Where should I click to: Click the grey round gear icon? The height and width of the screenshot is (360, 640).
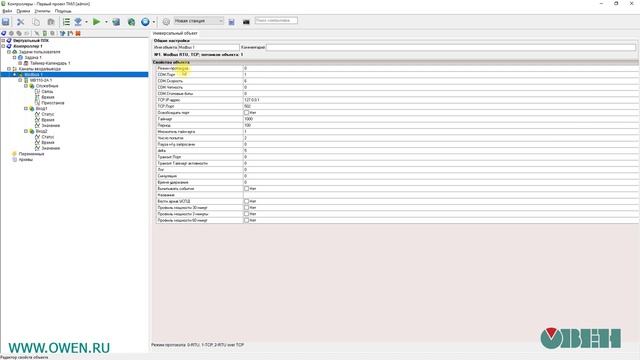(166, 22)
